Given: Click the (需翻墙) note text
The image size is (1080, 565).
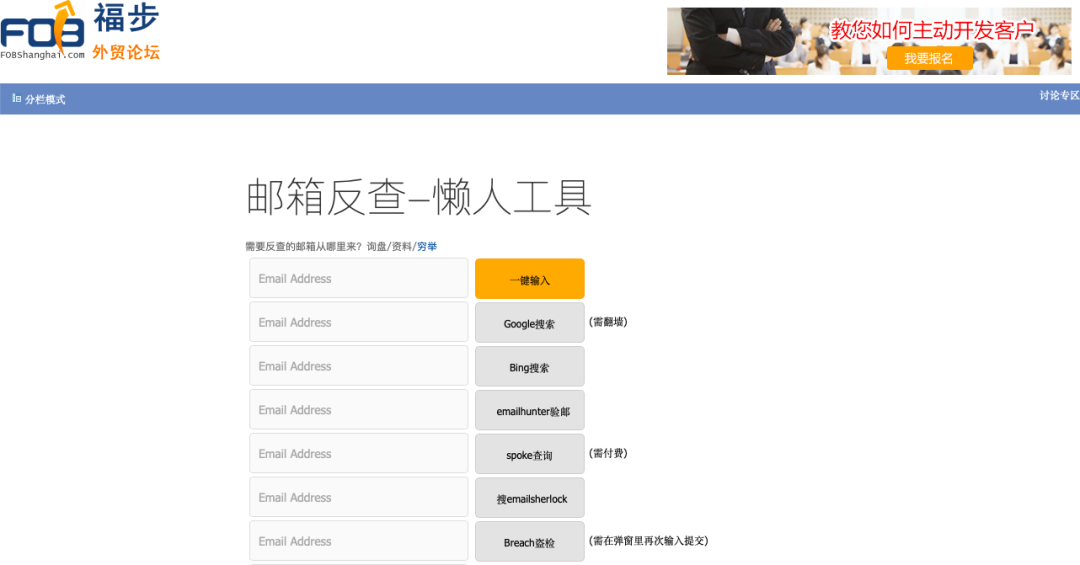Looking at the screenshot, I should click(608, 322).
